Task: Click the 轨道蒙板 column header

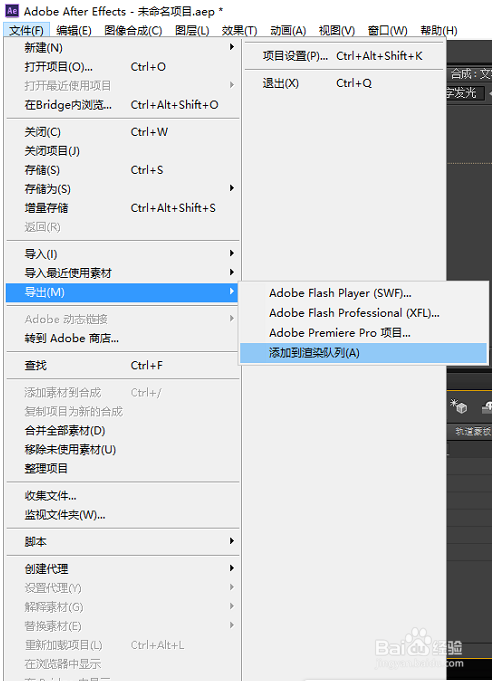Action: 472,431
